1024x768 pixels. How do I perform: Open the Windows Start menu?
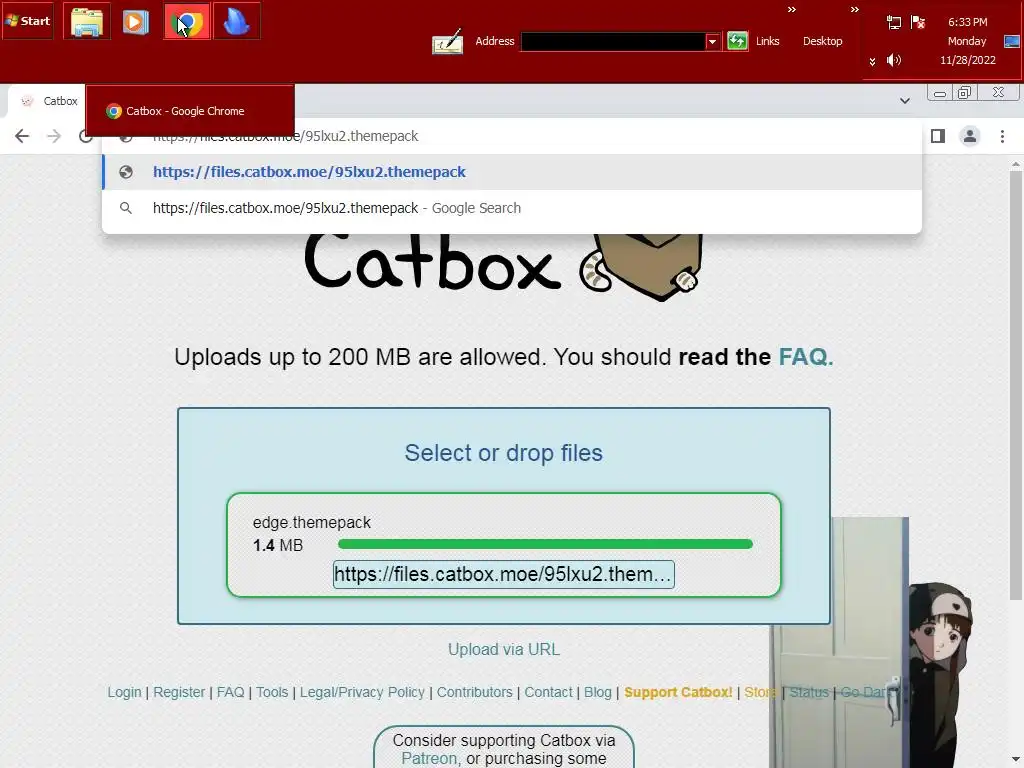tap(27, 21)
